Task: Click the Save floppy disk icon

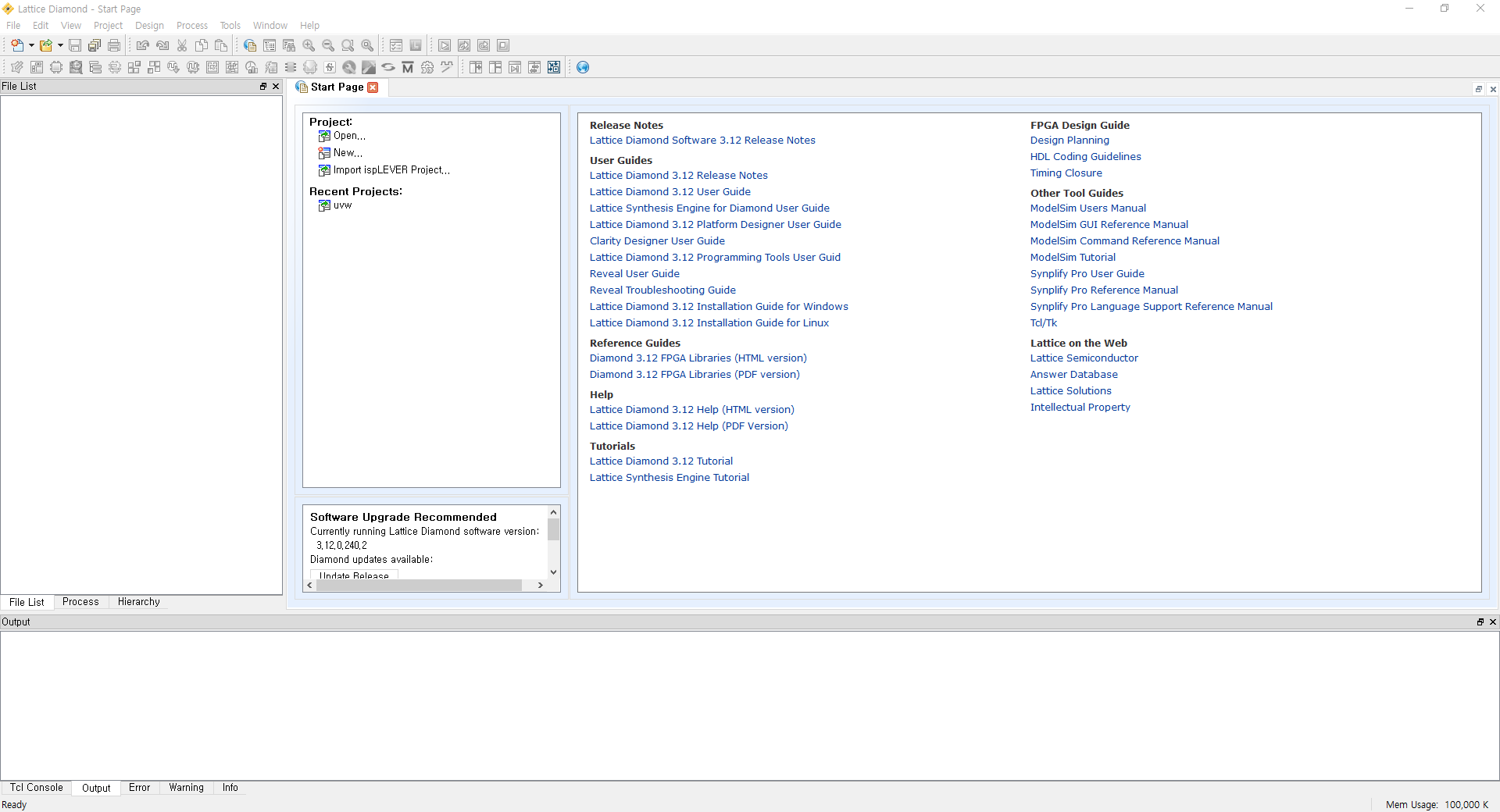Action: [75, 45]
